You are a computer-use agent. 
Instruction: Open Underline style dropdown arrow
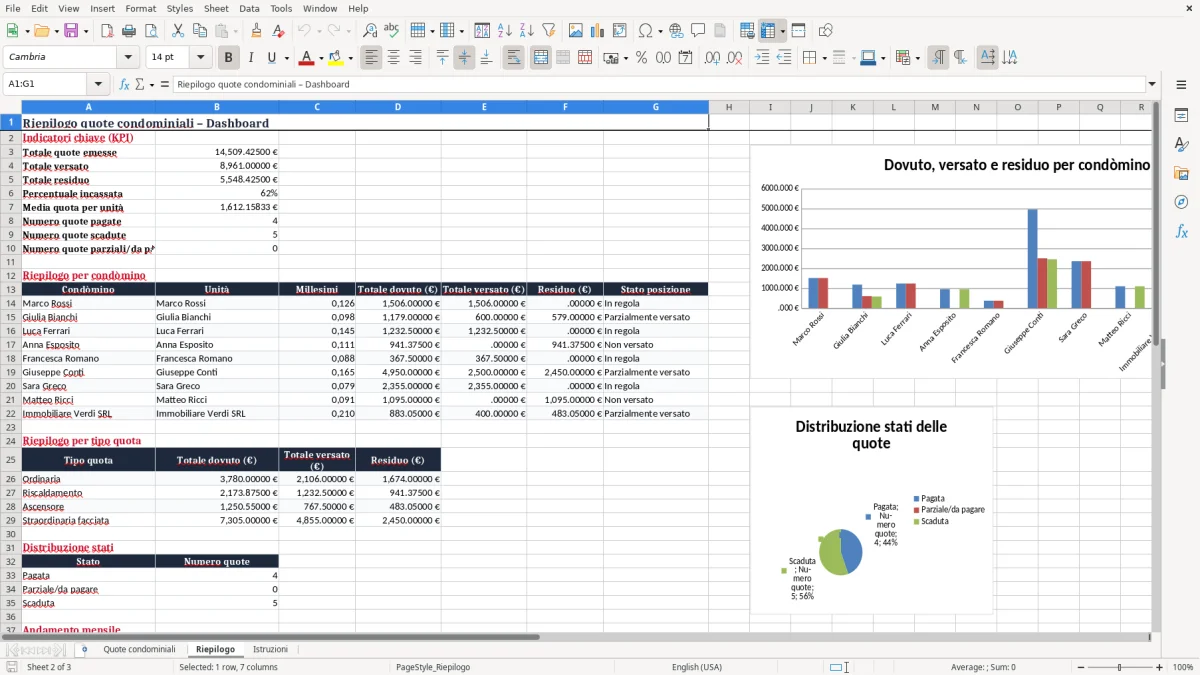(286, 58)
